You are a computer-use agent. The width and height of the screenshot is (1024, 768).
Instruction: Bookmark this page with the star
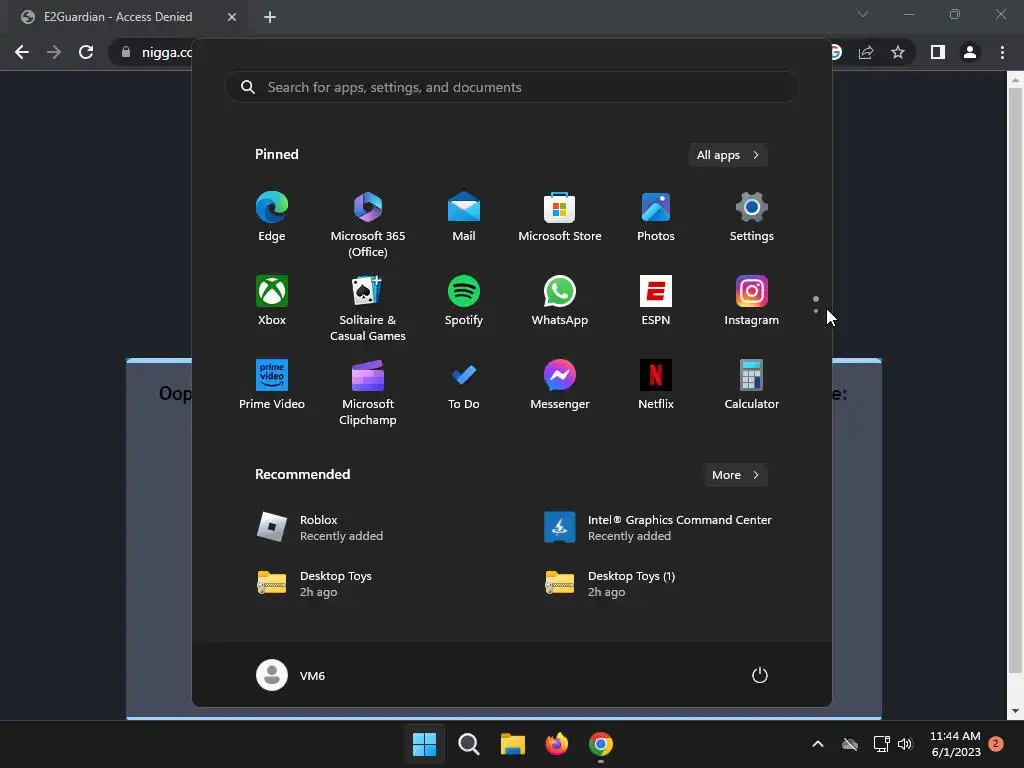tap(898, 52)
